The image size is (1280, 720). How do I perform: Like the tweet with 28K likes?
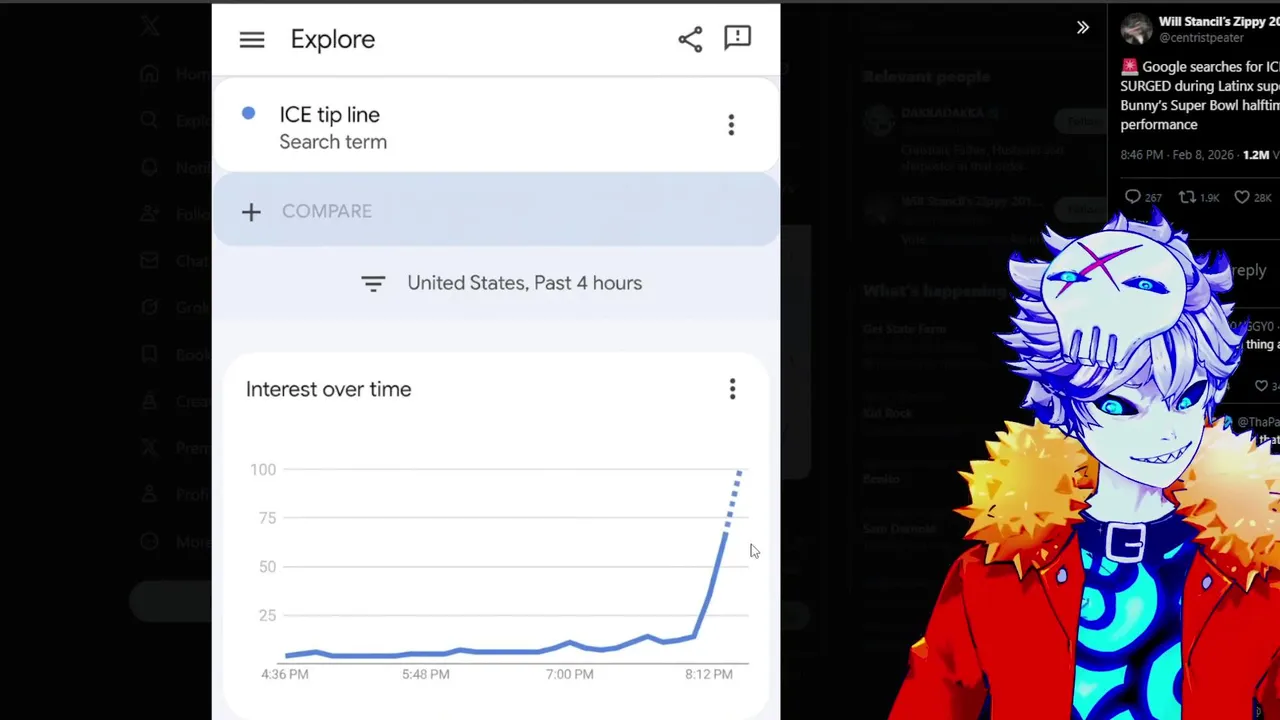(1242, 197)
